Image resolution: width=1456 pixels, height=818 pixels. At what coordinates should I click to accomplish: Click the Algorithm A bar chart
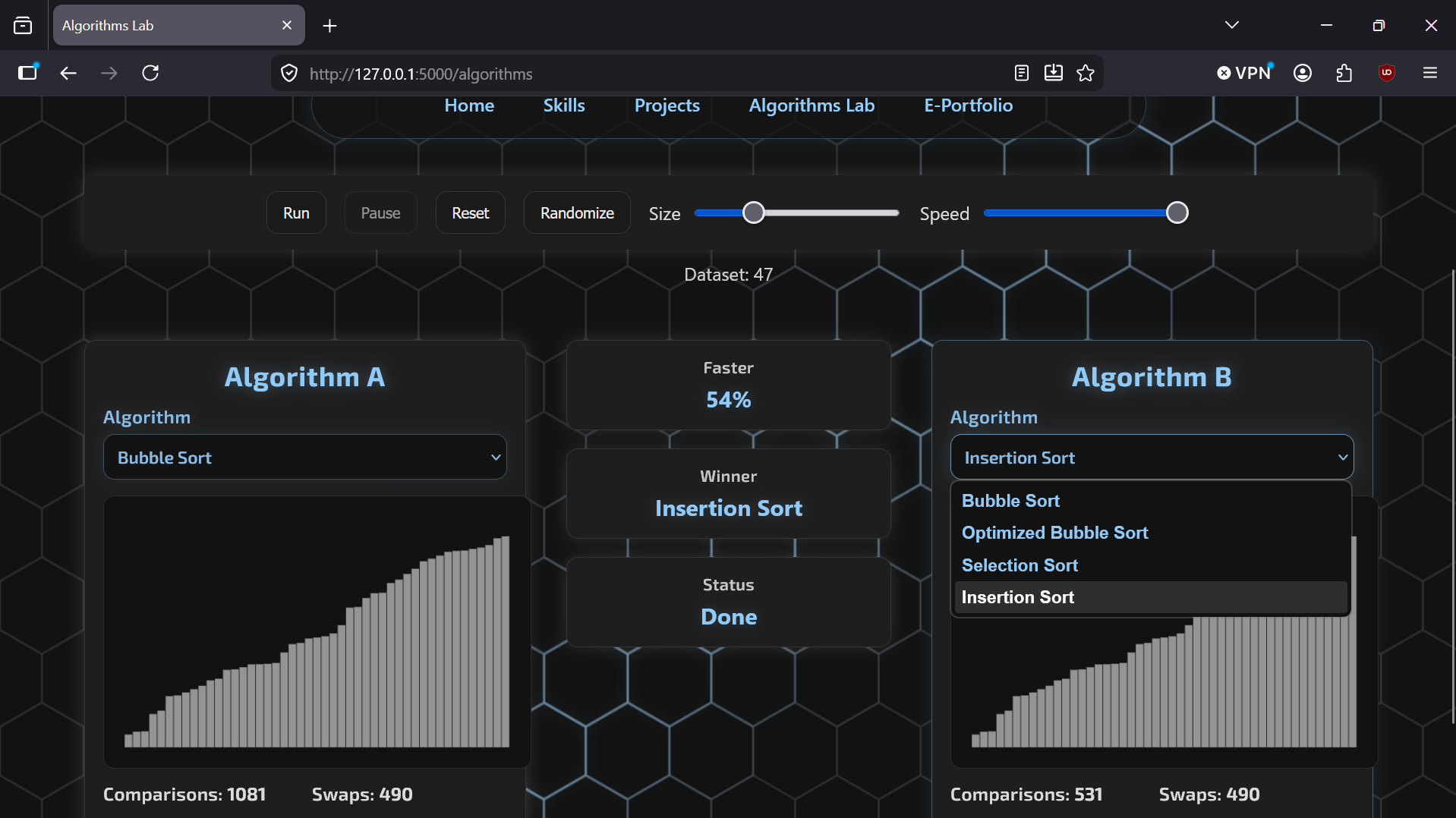(x=317, y=631)
